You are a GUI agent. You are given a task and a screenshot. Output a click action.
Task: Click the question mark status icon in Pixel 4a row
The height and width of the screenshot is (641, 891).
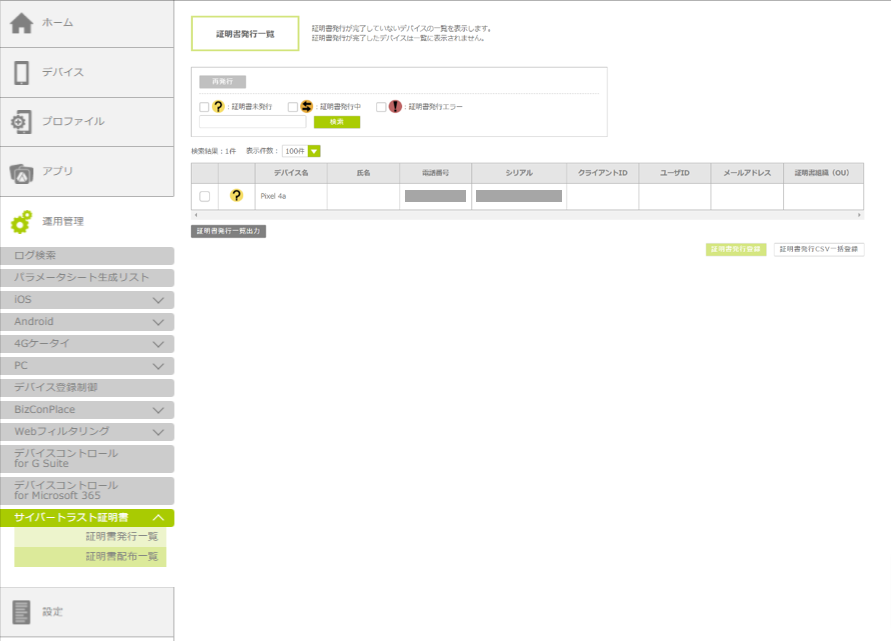pyautogui.click(x=236, y=196)
